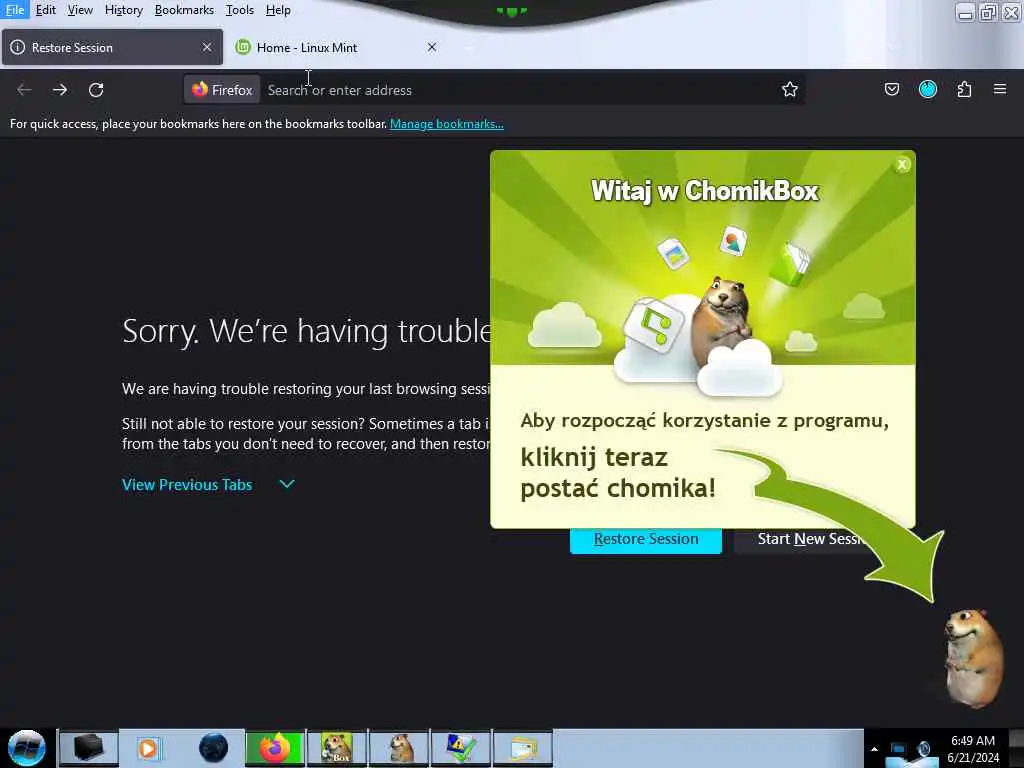Close the Restore Session tab
1024x768 pixels.
[206, 47]
